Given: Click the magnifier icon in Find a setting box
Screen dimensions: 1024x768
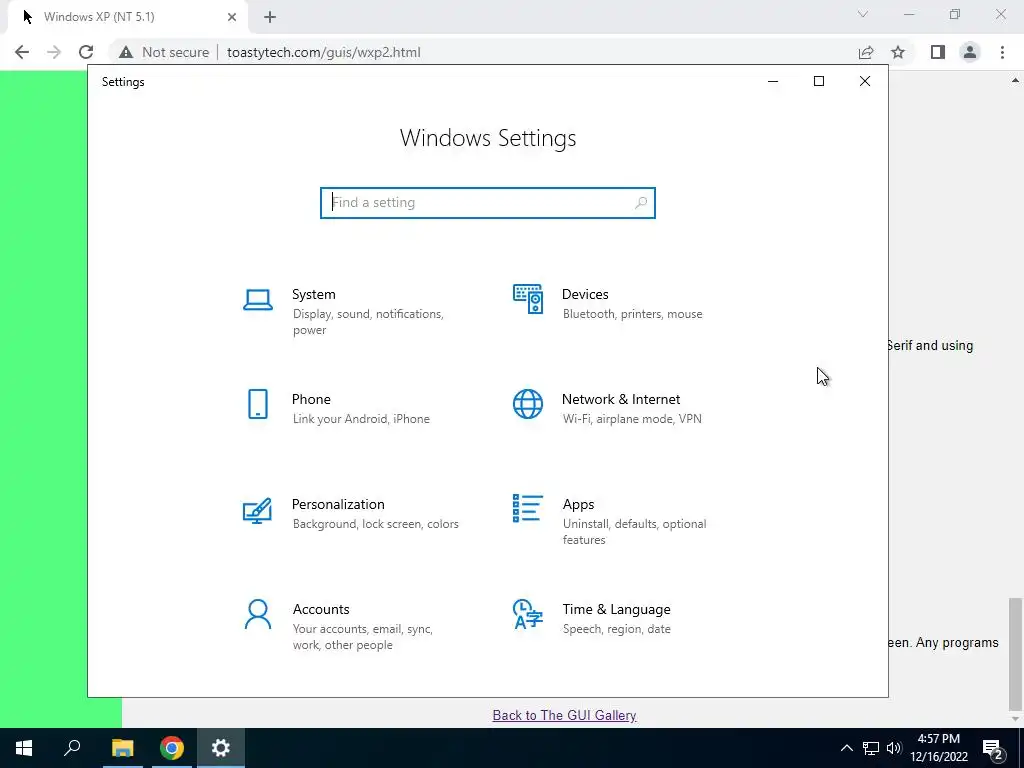Looking at the screenshot, I should click(x=641, y=203).
